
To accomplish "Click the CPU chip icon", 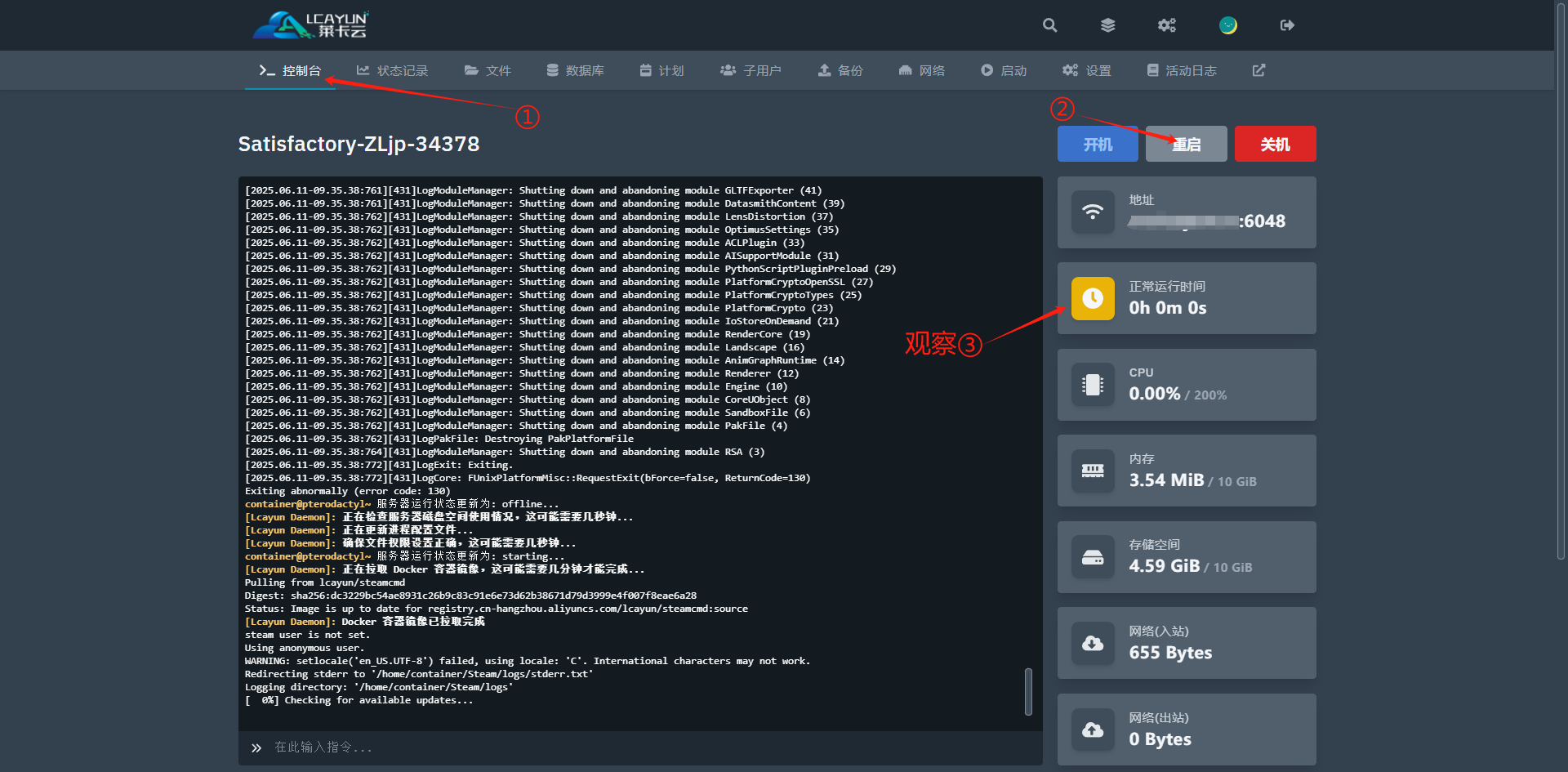I will click(1093, 385).
